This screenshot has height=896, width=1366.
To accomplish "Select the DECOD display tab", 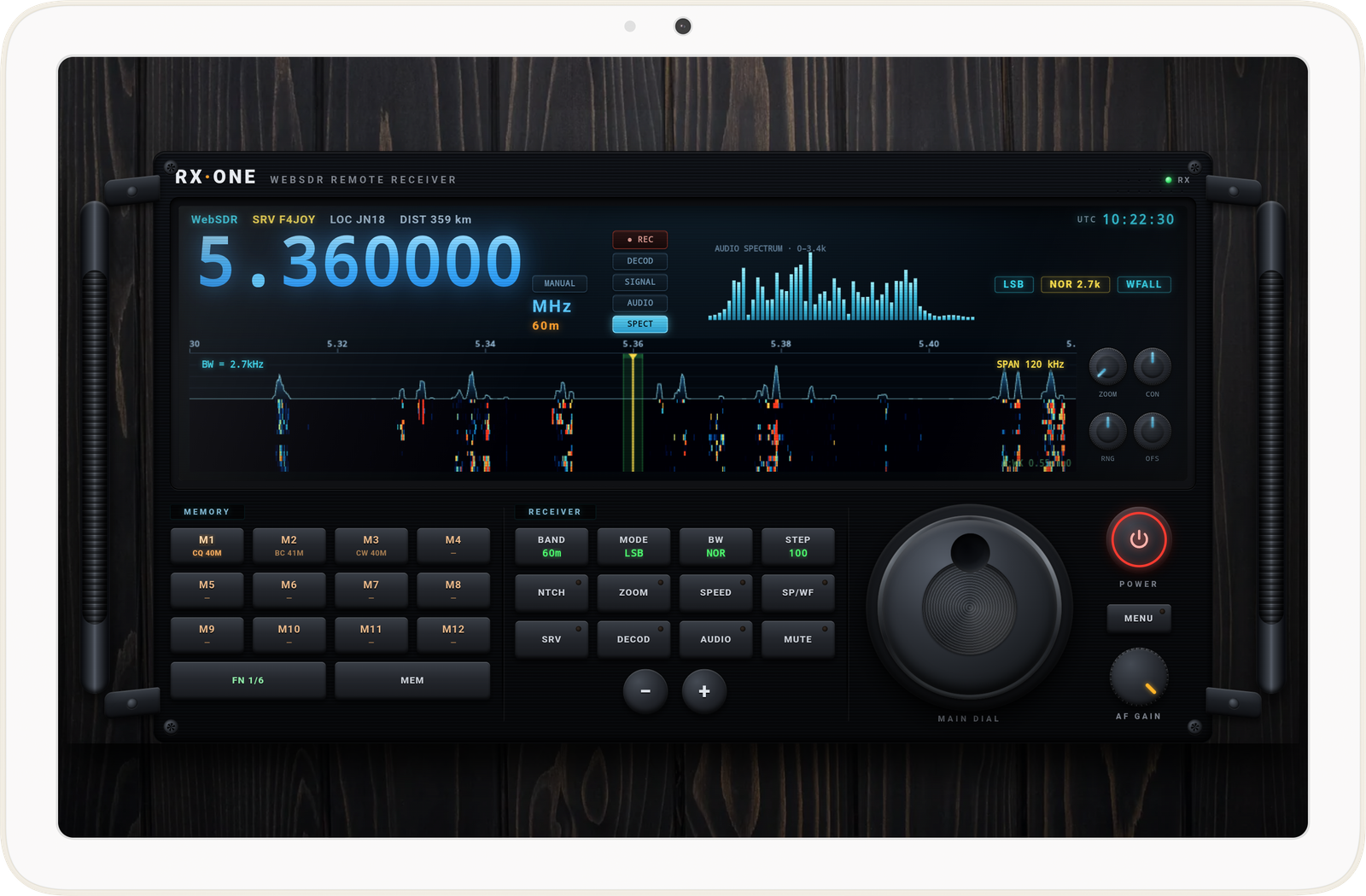I will (640, 261).
